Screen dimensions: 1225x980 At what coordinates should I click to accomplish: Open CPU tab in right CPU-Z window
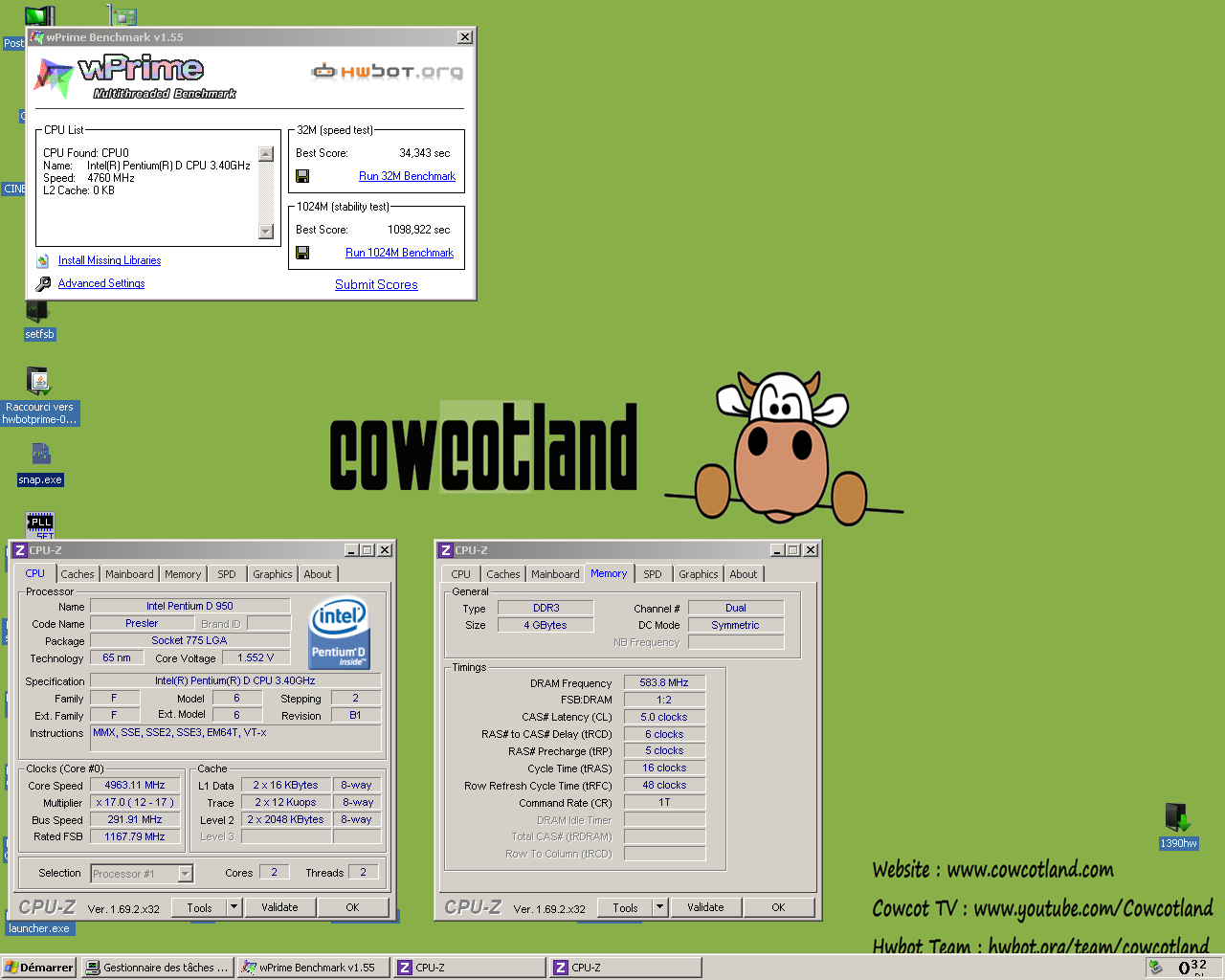[461, 574]
